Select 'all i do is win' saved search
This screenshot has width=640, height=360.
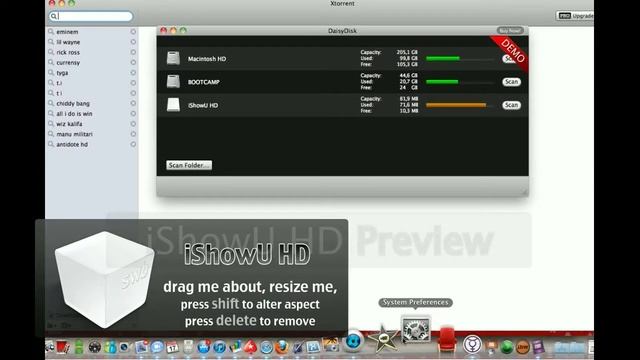click(74, 113)
